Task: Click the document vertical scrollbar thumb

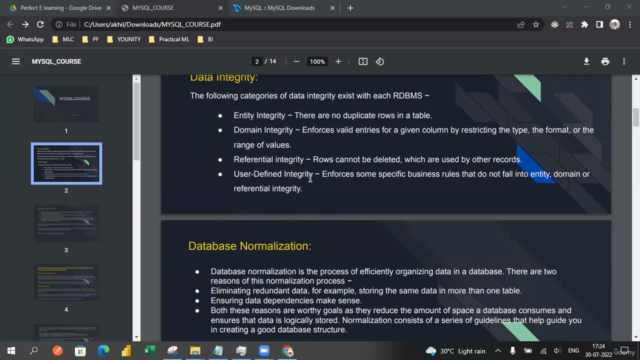Action: (636, 117)
